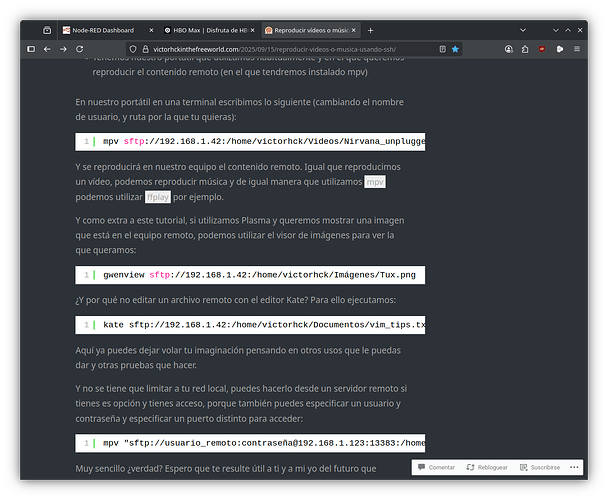608x500 pixels.
Task: Close the HBO Max tab
Action: [x=252, y=30]
